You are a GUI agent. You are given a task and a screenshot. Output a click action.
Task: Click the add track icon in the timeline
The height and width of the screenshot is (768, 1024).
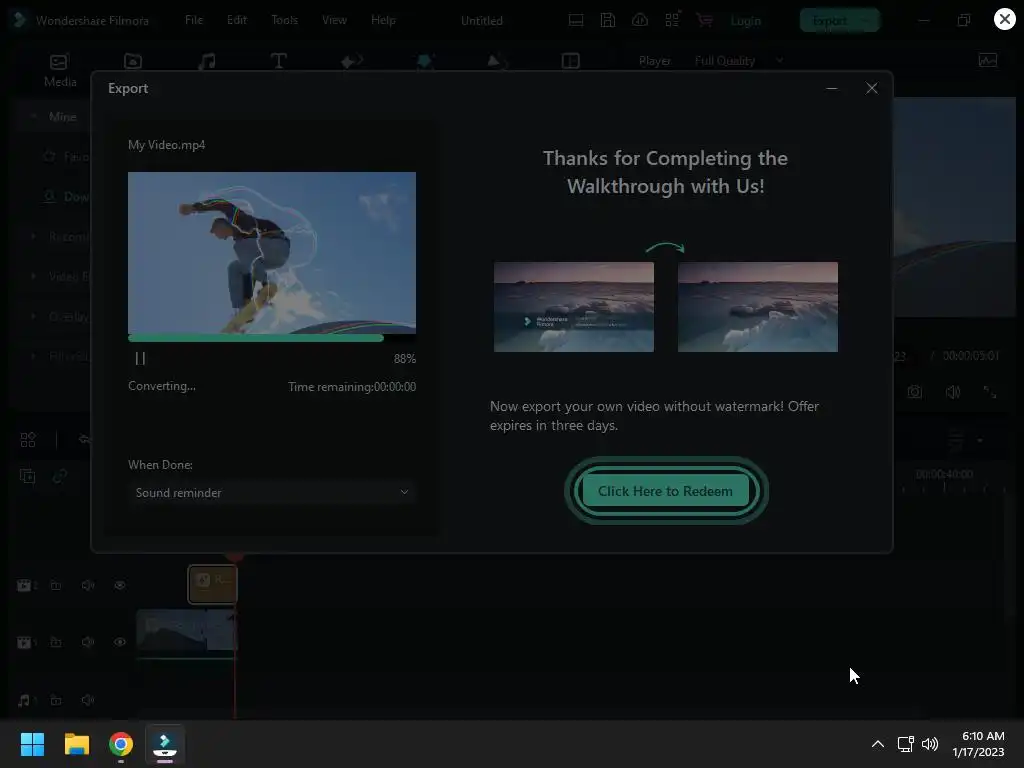28,476
